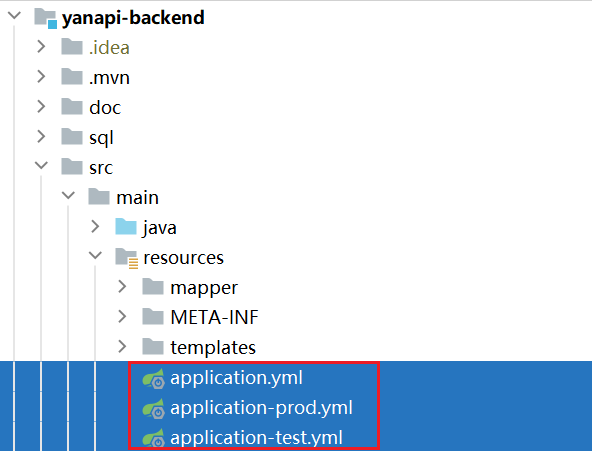
Task: Expand the .mvn folder chevron
Action: click(41, 77)
